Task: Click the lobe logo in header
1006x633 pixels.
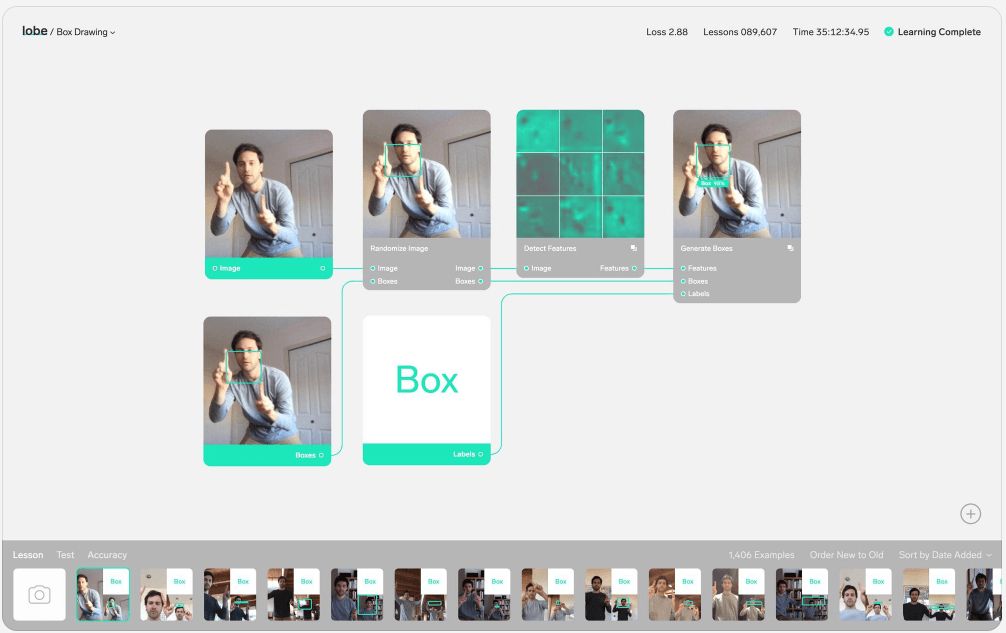Action: click(x=34, y=31)
